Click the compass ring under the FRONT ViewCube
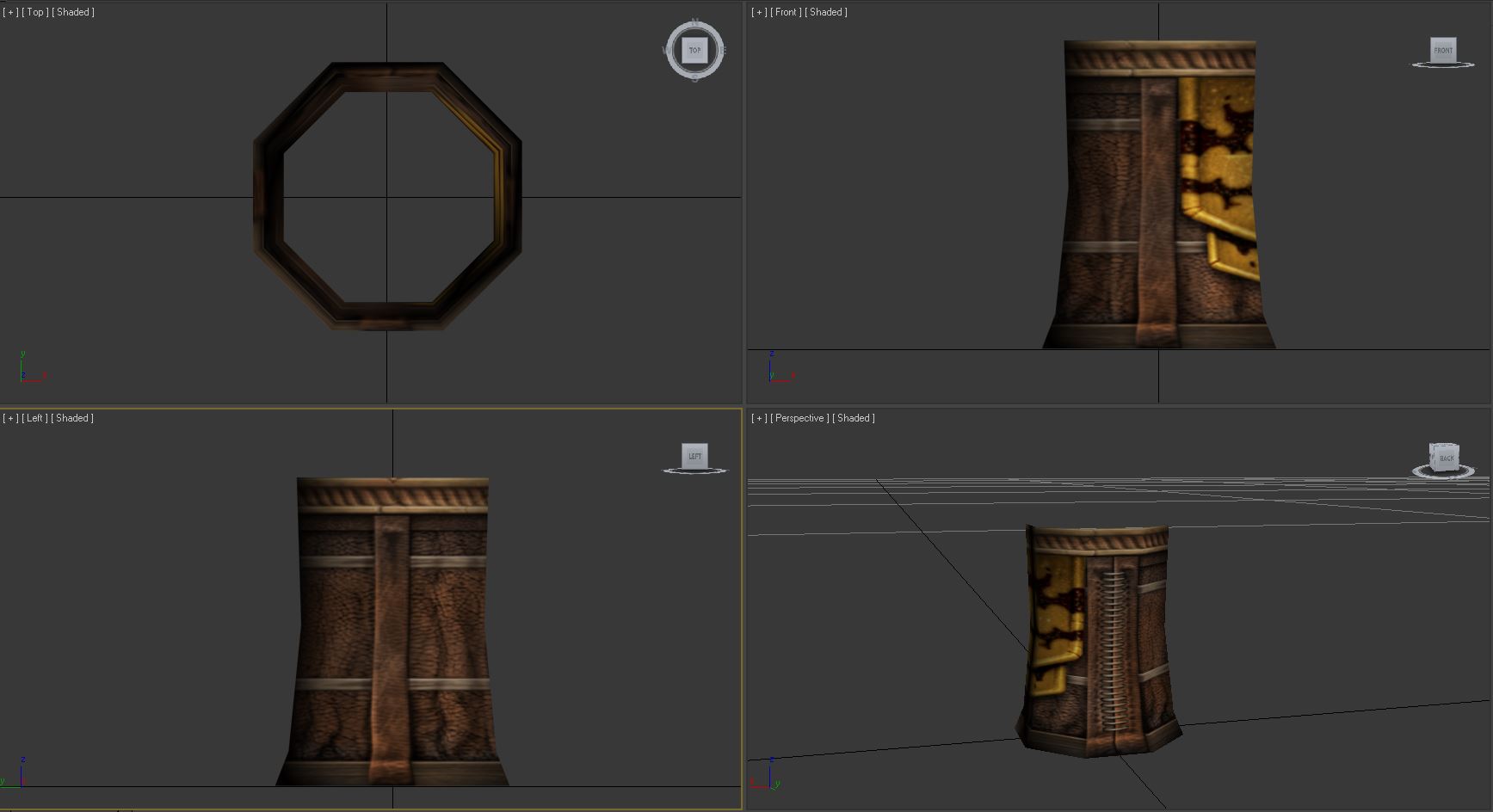Viewport: 1493px width, 812px height. point(1443,65)
